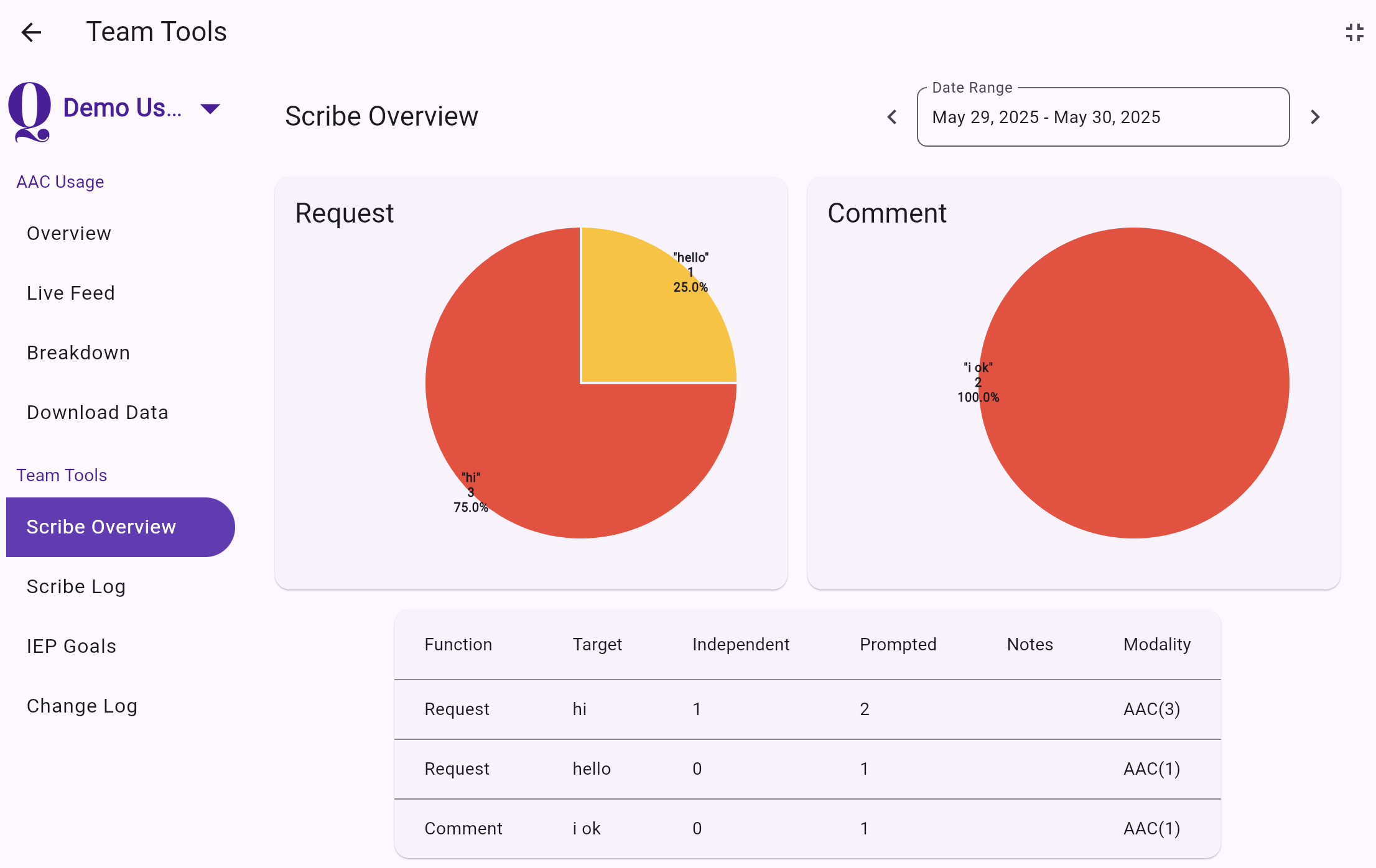The width and height of the screenshot is (1376, 868).
Task: Navigate to IEP Goals
Action: 72,646
